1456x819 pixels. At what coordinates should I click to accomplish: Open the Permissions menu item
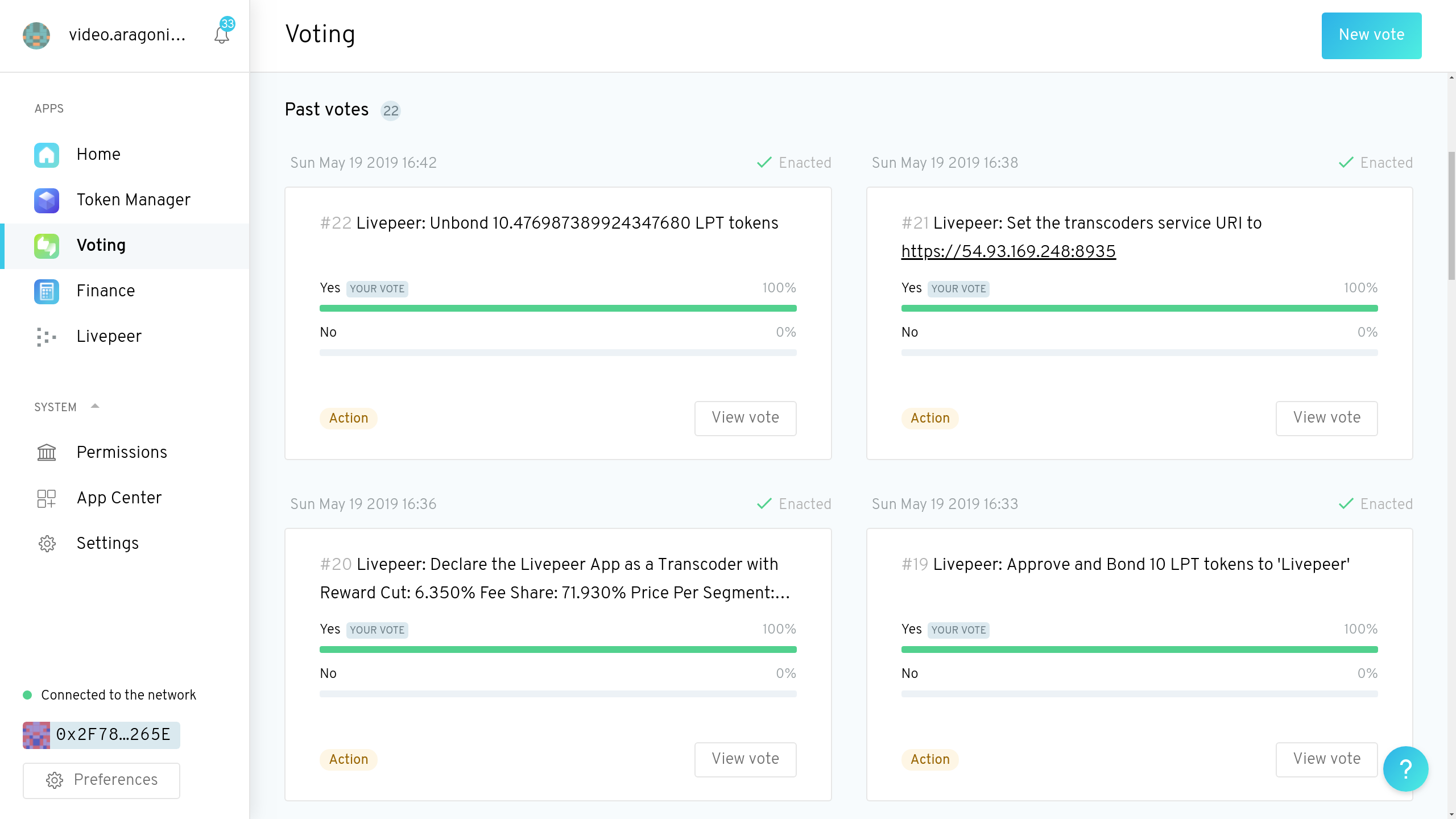125,452
